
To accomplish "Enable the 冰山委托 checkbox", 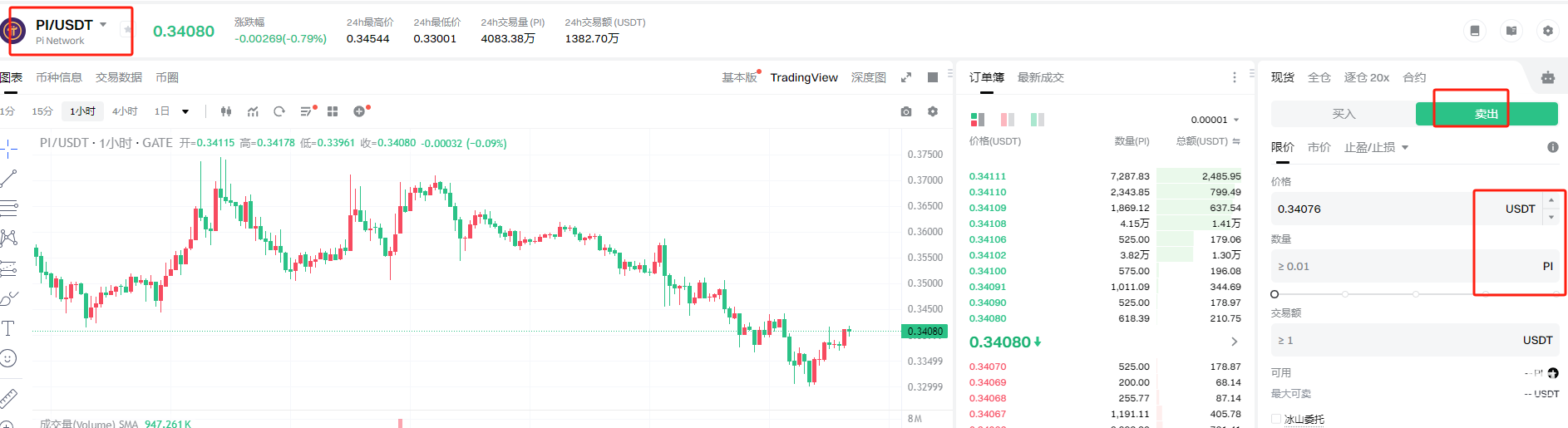I will tap(1276, 419).
